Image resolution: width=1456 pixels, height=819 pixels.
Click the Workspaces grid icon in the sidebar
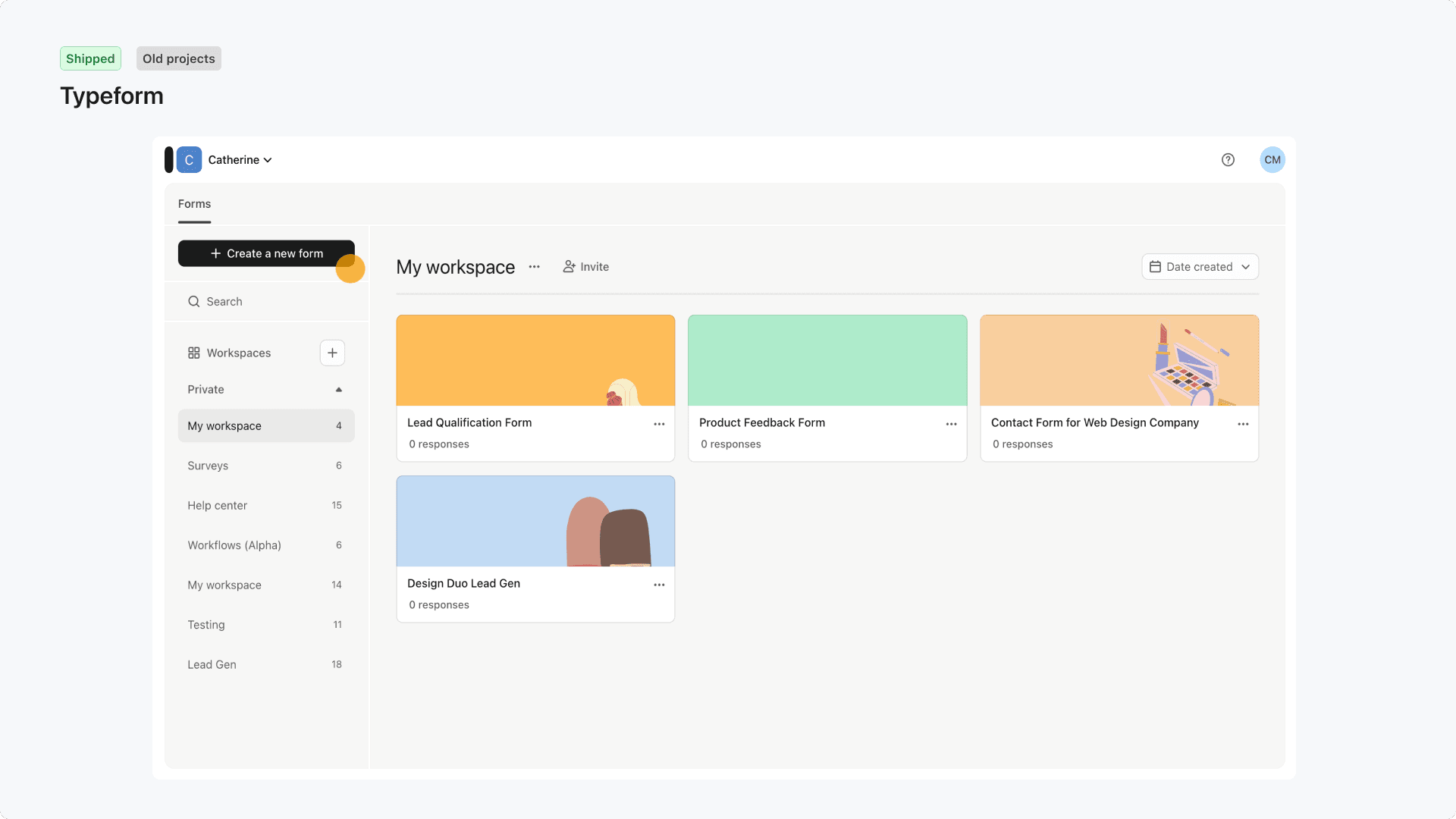(193, 353)
